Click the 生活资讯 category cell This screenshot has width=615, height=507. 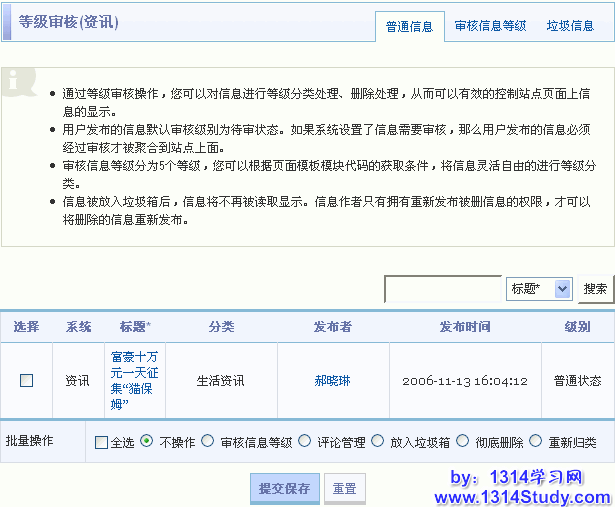(220, 381)
